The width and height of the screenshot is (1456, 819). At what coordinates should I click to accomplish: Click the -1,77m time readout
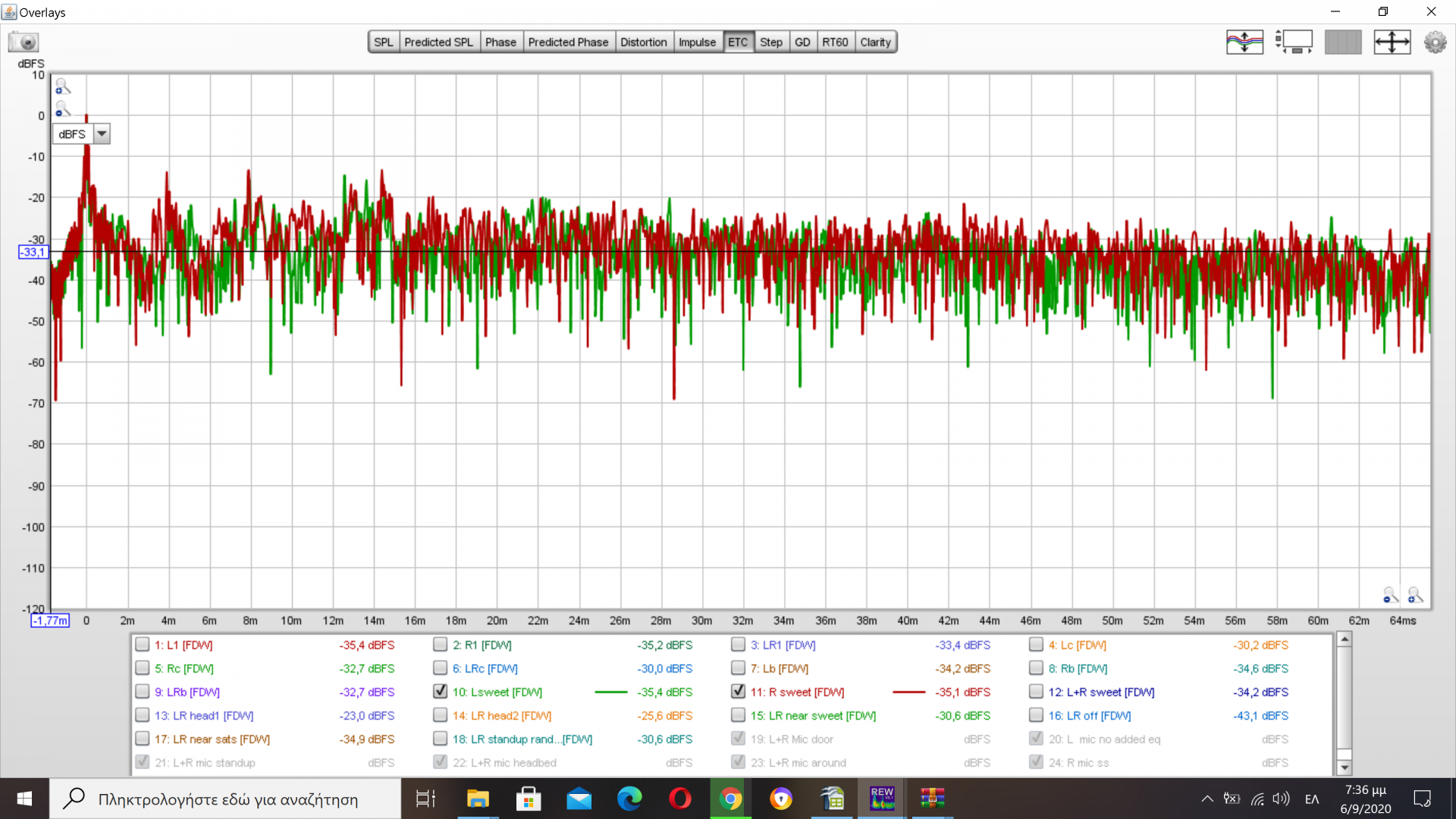pyautogui.click(x=50, y=620)
